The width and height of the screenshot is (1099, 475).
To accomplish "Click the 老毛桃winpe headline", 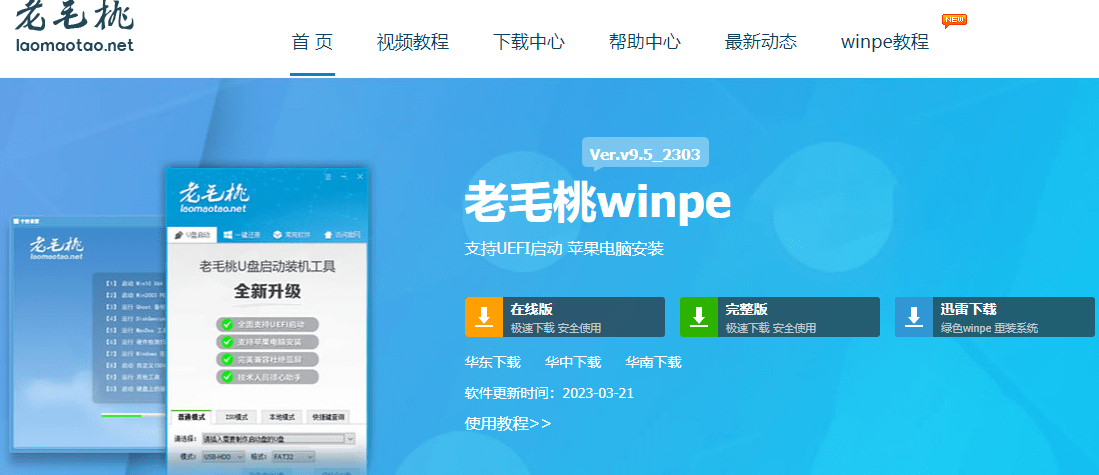I will (x=597, y=202).
